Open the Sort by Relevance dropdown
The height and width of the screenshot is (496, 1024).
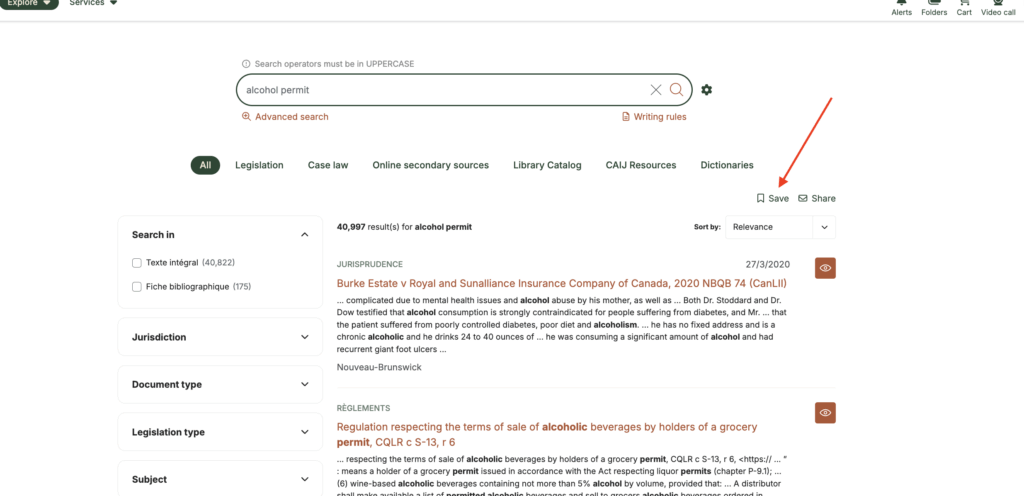tap(780, 227)
